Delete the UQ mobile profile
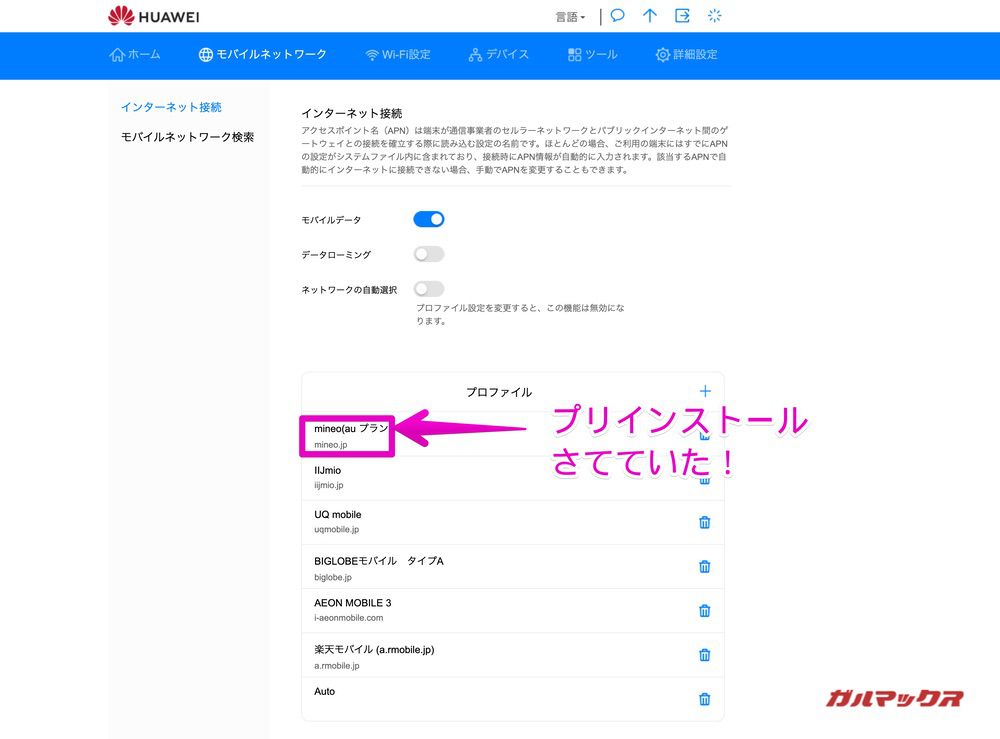This screenshot has width=1000, height=739. [x=704, y=522]
